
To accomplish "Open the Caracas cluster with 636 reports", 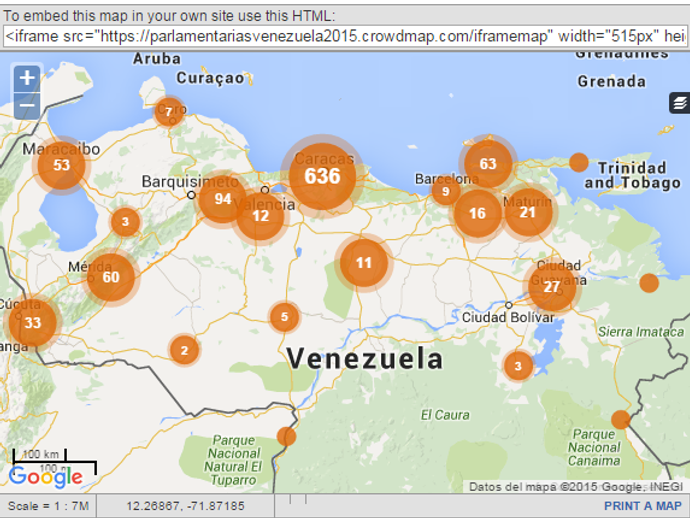I will (323, 176).
